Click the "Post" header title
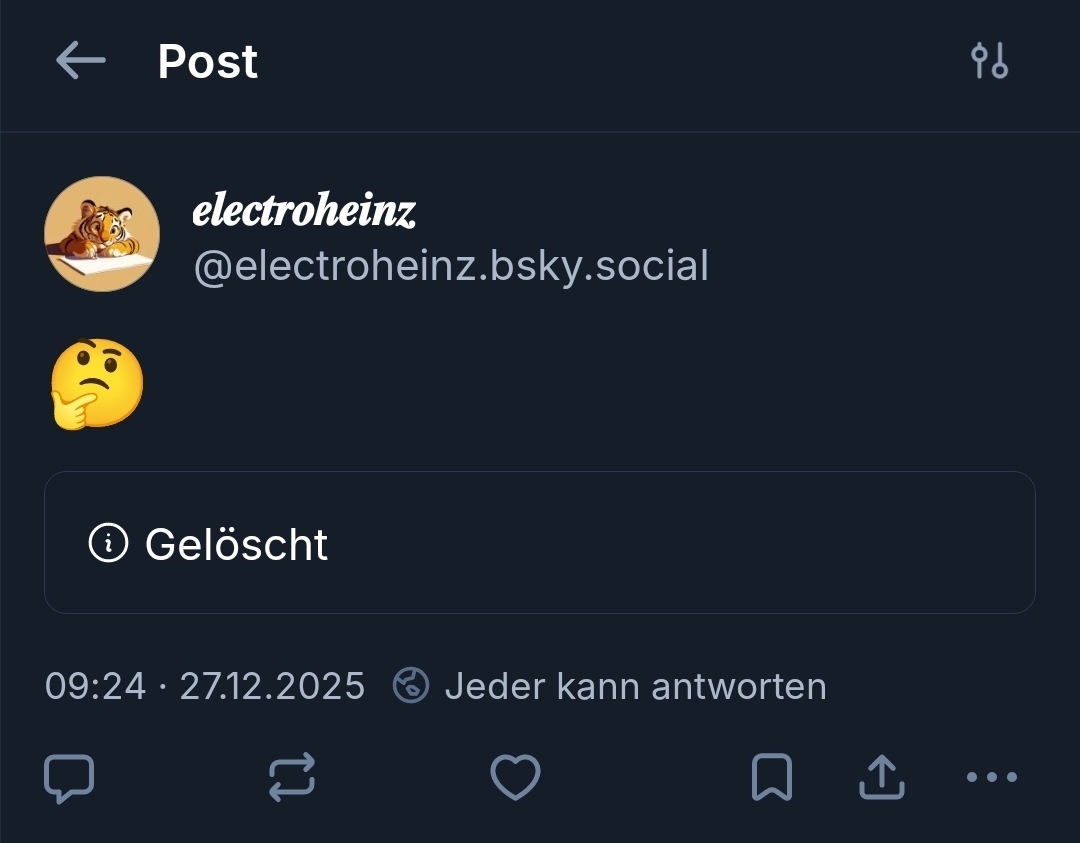The image size is (1080, 843). tap(208, 62)
